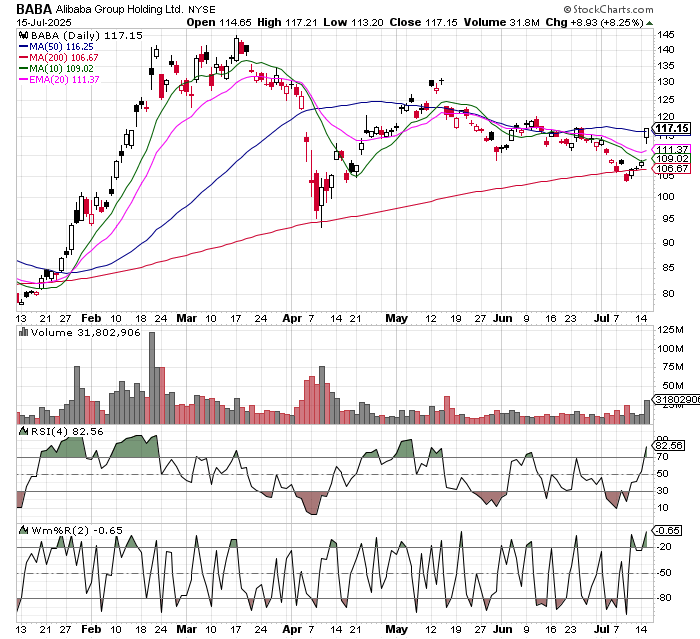The image size is (700, 639).
Task: Click the latest volume bar beside the 31802906 tag
Action: (x=647, y=412)
